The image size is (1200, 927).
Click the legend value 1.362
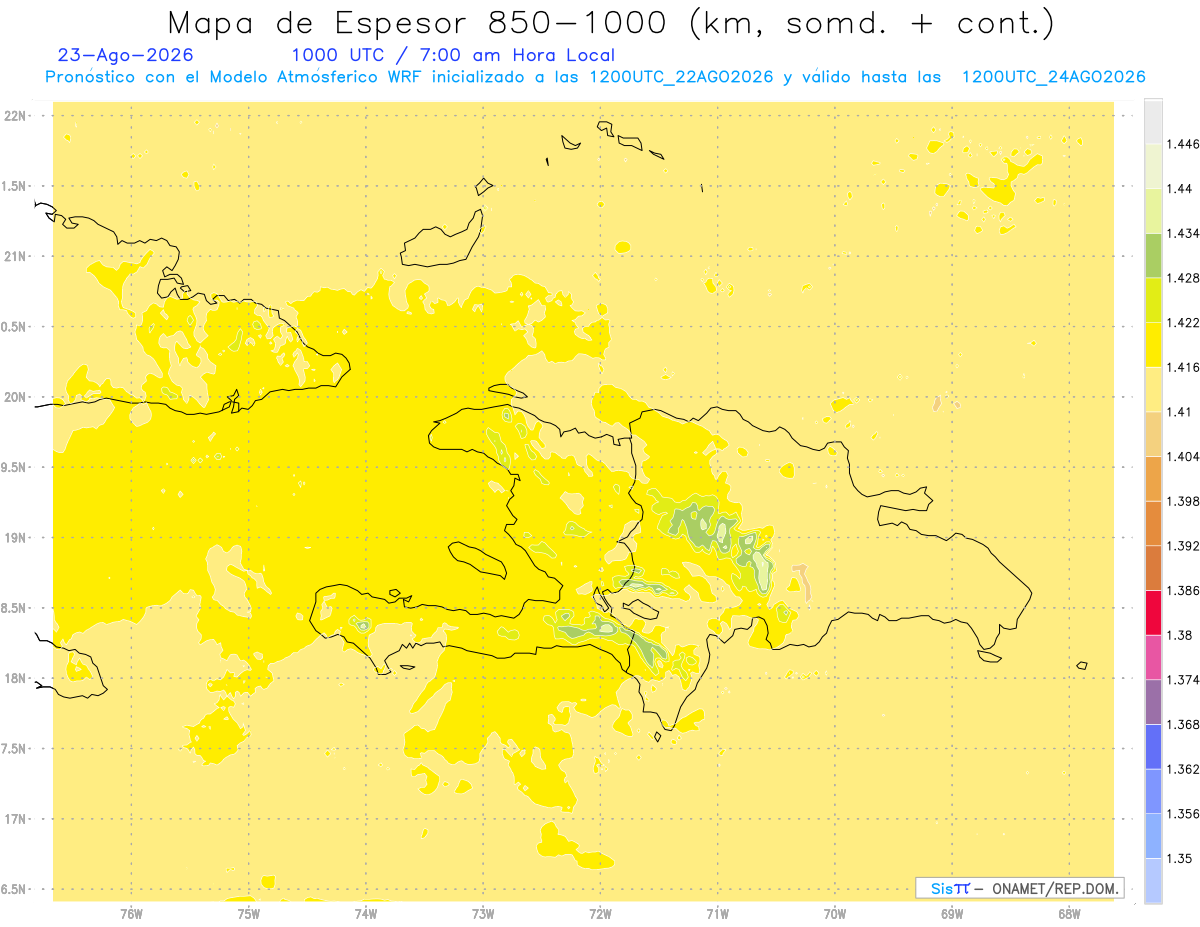pyautogui.click(x=1183, y=769)
